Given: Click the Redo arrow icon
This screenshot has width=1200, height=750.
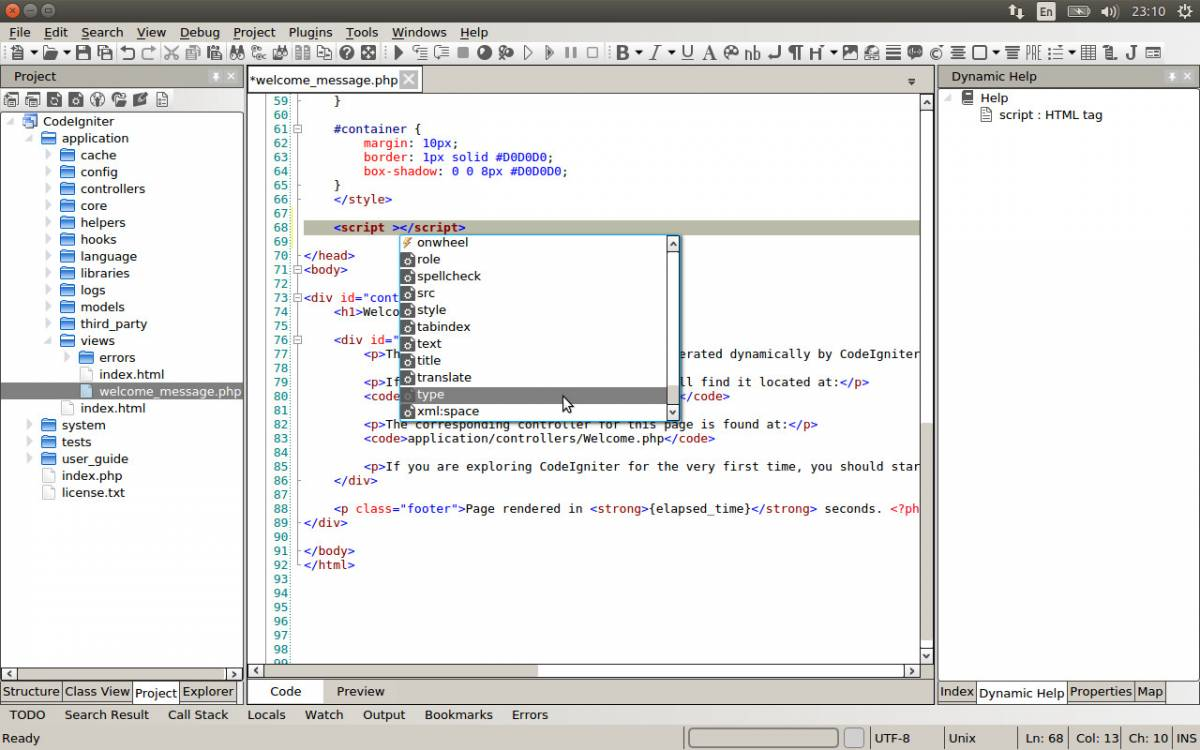Looking at the screenshot, I should 148,52.
